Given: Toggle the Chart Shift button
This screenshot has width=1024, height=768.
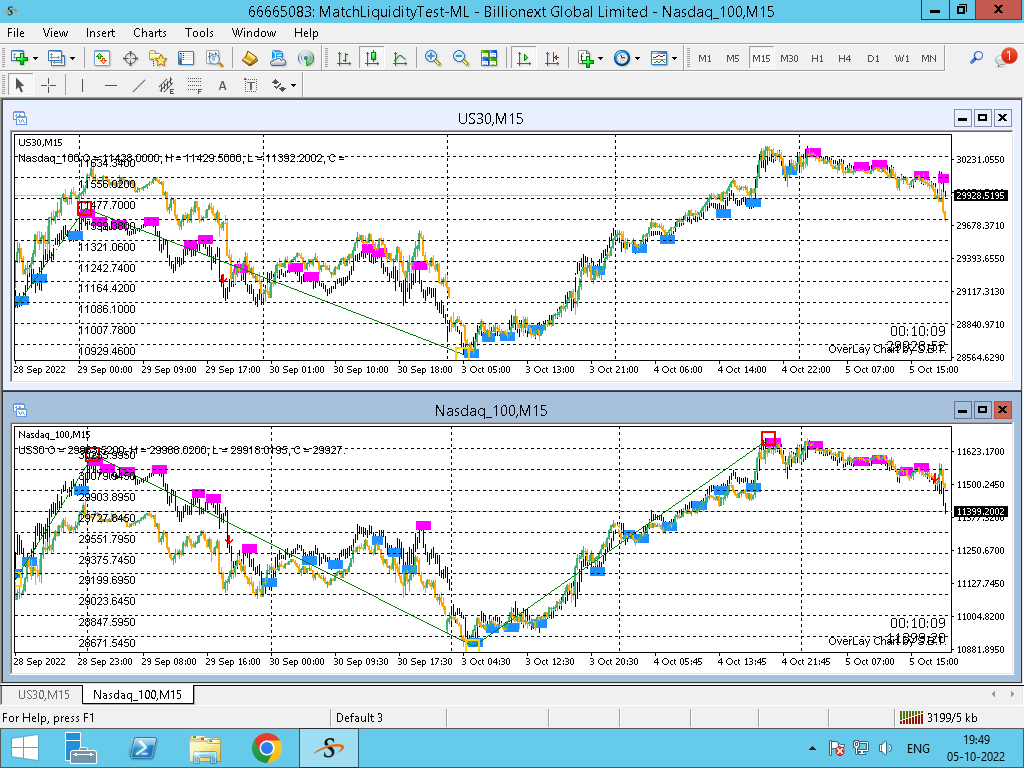Looking at the screenshot, I should tap(550, 59).
